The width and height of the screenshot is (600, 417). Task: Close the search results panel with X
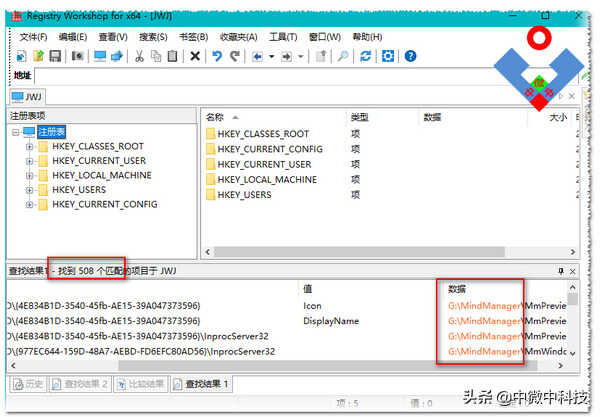pyautogui.click(x=572, y=271)
